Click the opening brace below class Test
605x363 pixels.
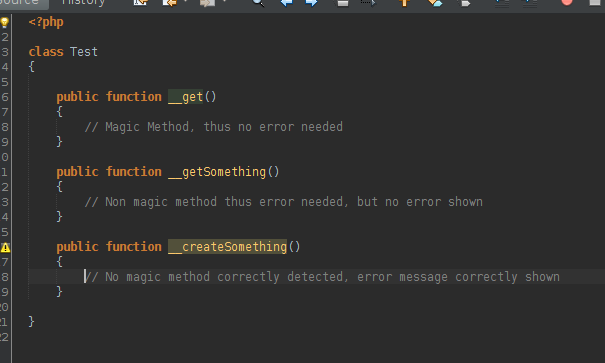[x=31, y=67]
